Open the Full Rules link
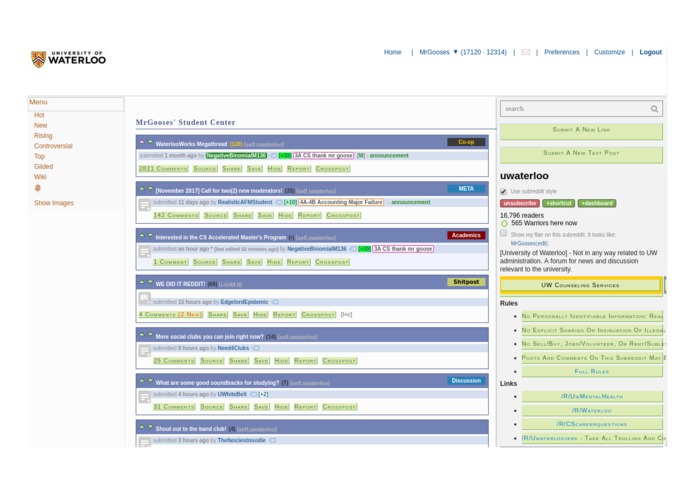 (592, 371)
